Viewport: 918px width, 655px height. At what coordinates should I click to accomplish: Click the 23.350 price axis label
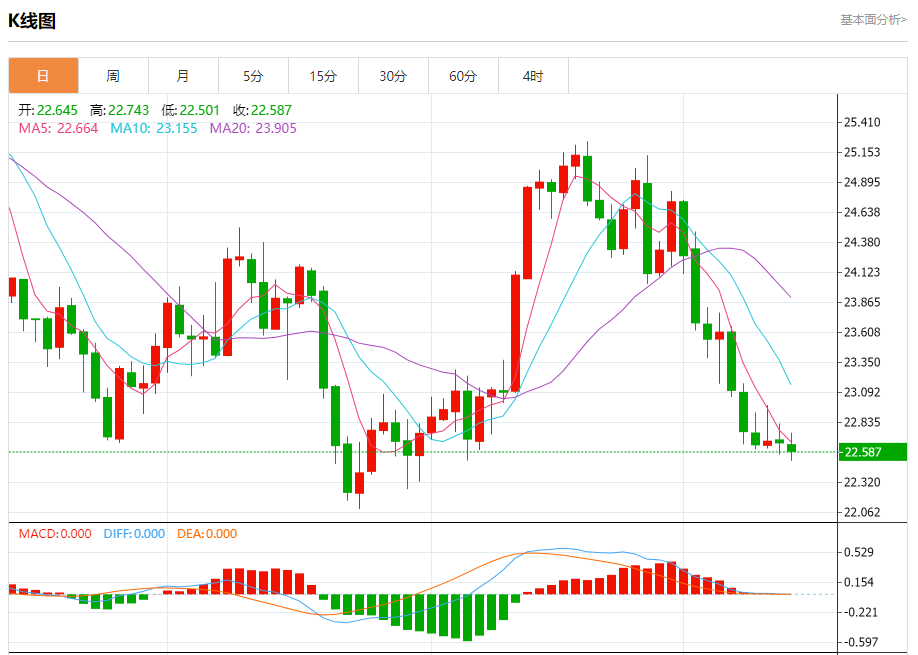[x=862, y=362]
